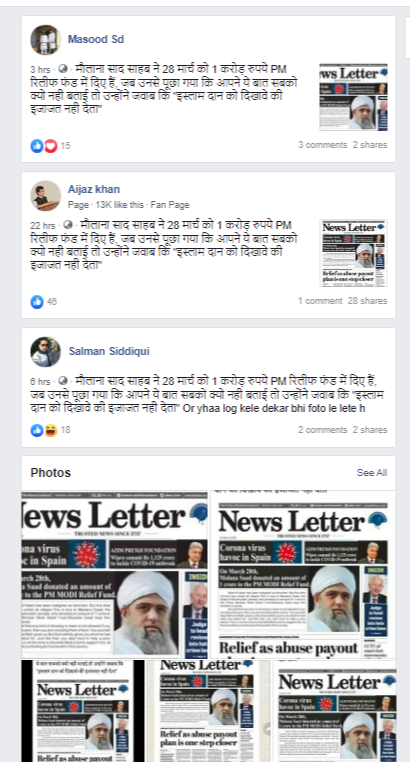Open the Masood Sd profile name link
Viewport: 410px width, 762px height.
[96, 39]
